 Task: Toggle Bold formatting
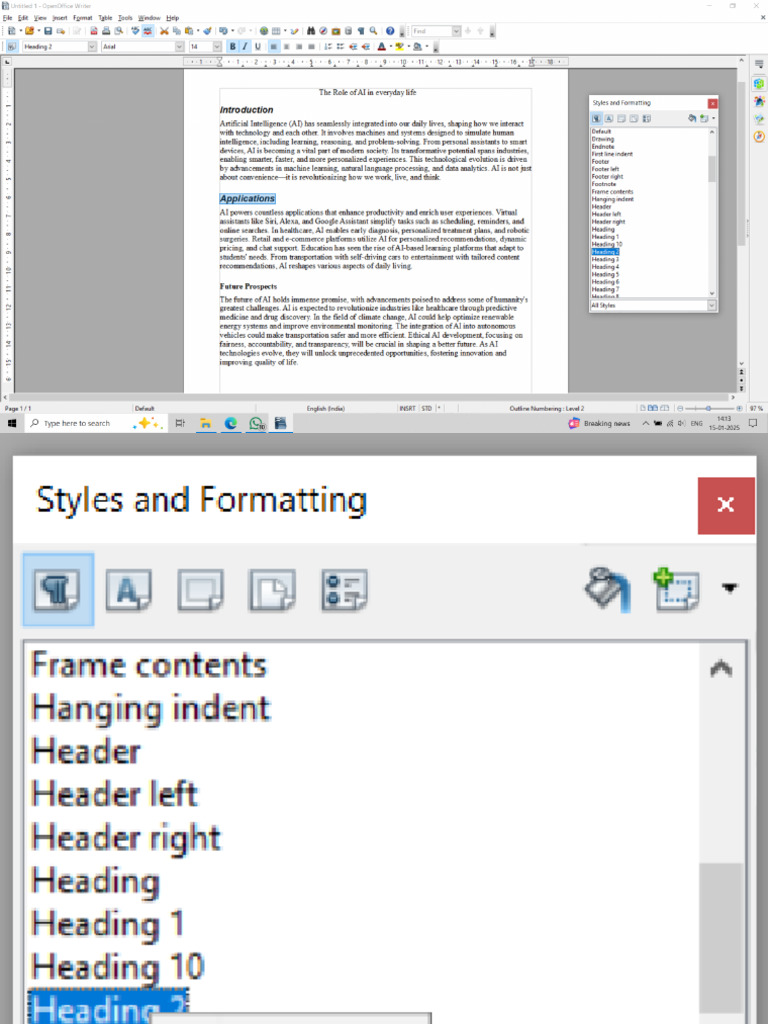233,46
